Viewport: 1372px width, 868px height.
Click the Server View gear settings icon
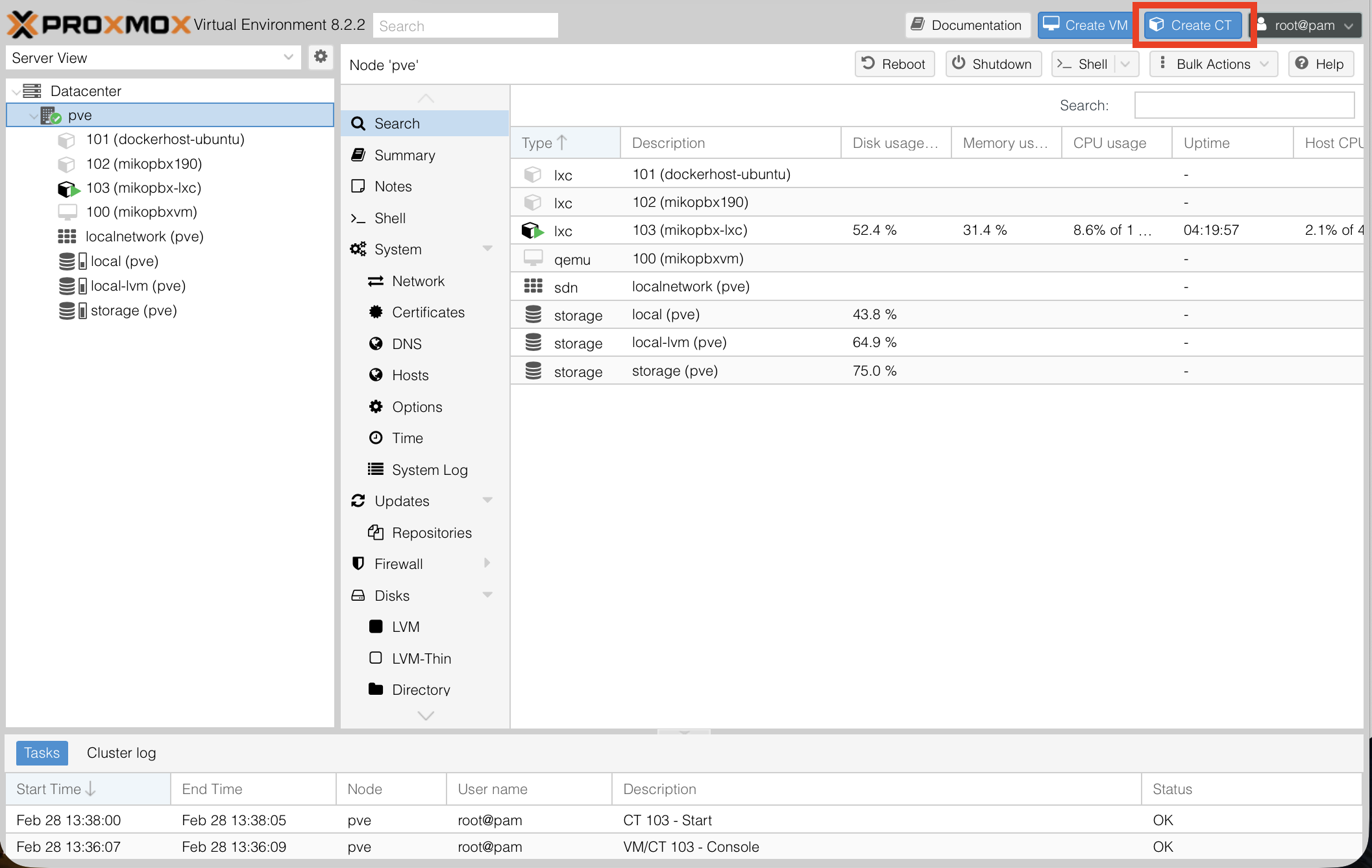click(x=320, y=57)
